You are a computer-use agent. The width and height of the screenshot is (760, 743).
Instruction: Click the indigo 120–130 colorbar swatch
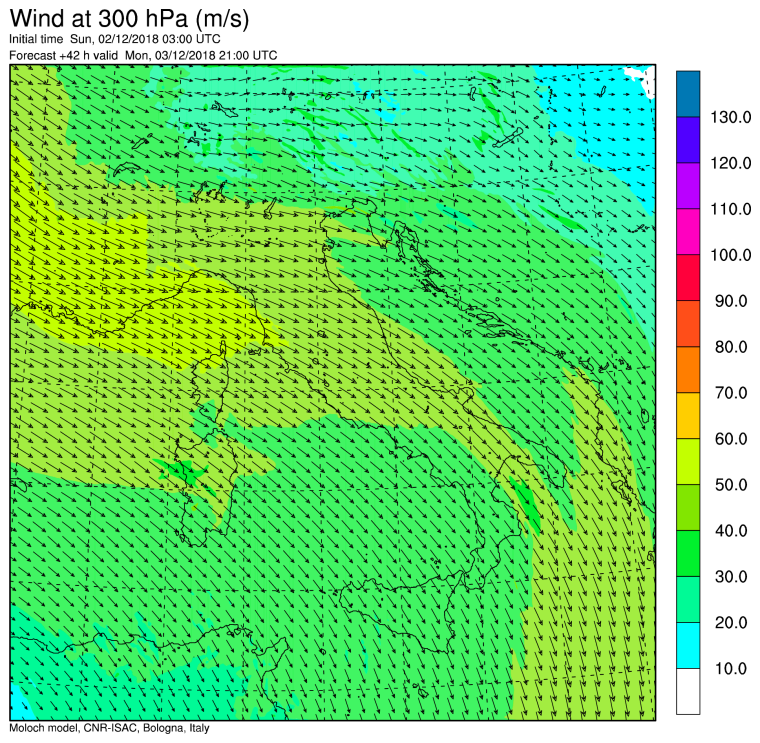688,140
